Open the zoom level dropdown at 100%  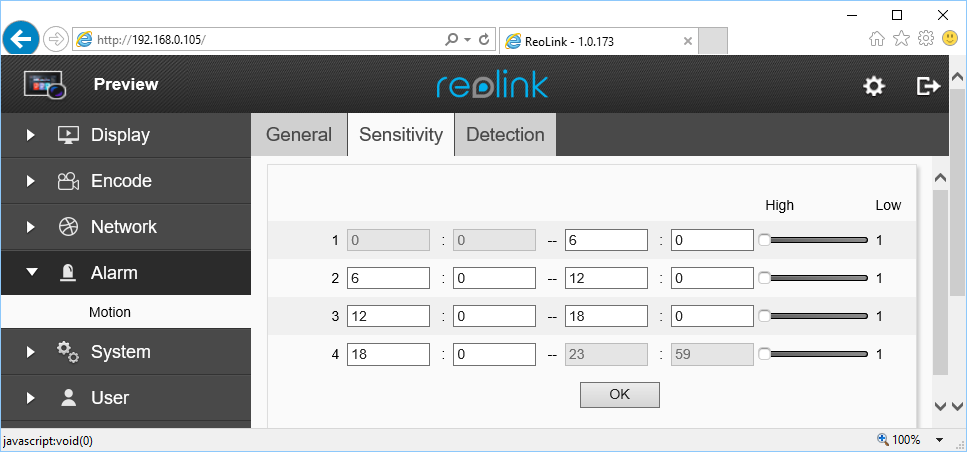pyautogui.click(x=939, y=440)
